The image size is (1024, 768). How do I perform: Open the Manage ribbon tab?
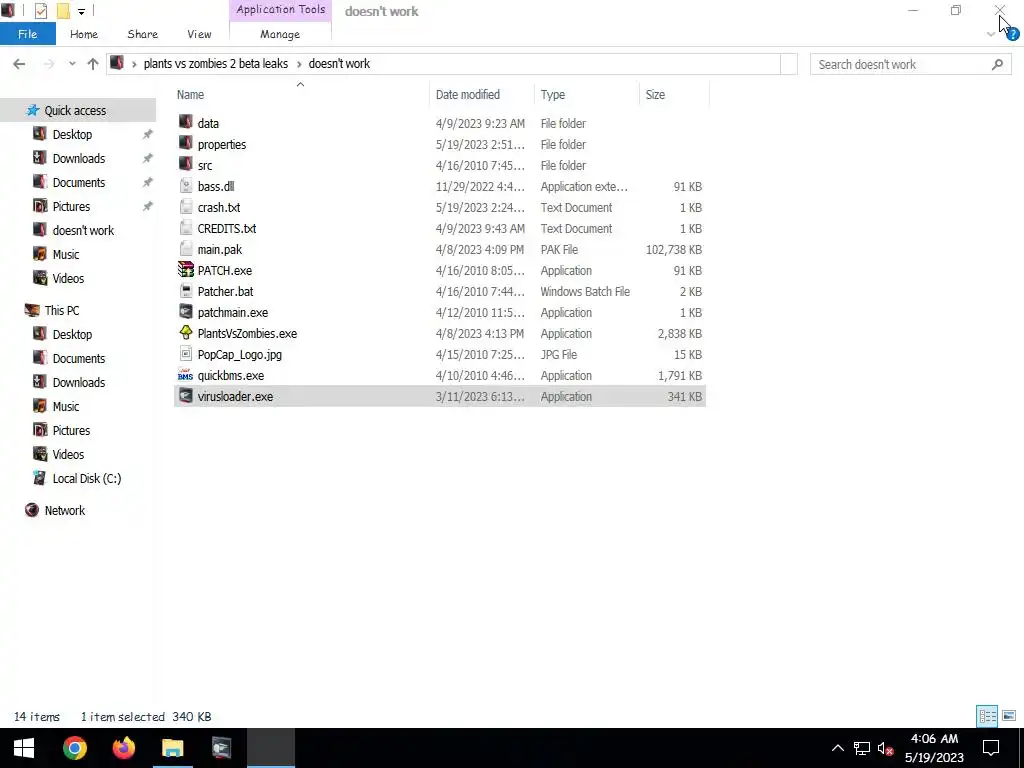pos(280,34)
